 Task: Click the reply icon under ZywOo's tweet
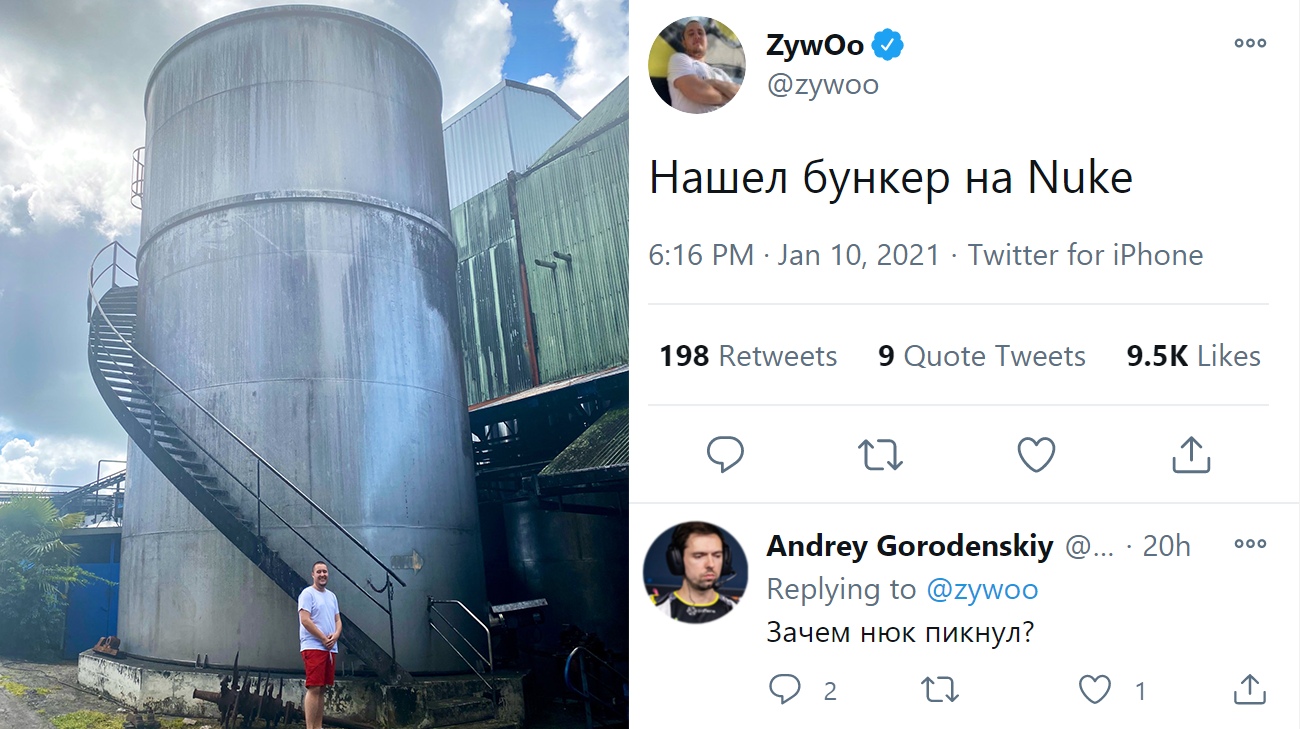(x=726, y=455)
